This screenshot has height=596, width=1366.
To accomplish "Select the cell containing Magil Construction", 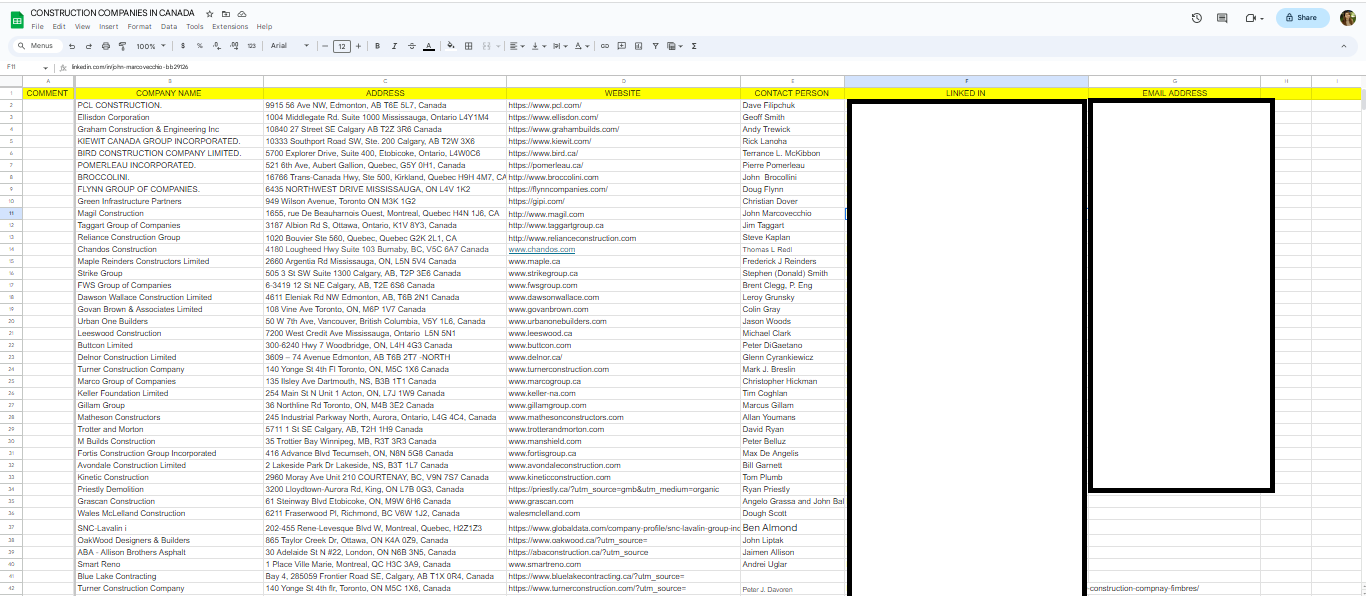I will 168,213.
